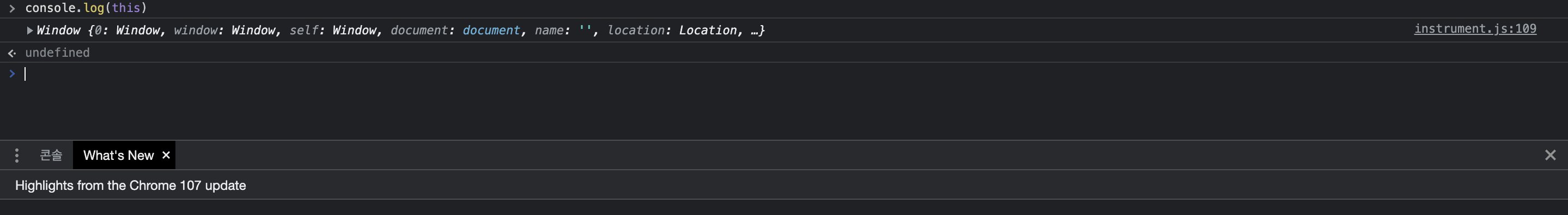
Task: Click the location: Location property in preview
Action: [x=672, y=30]
